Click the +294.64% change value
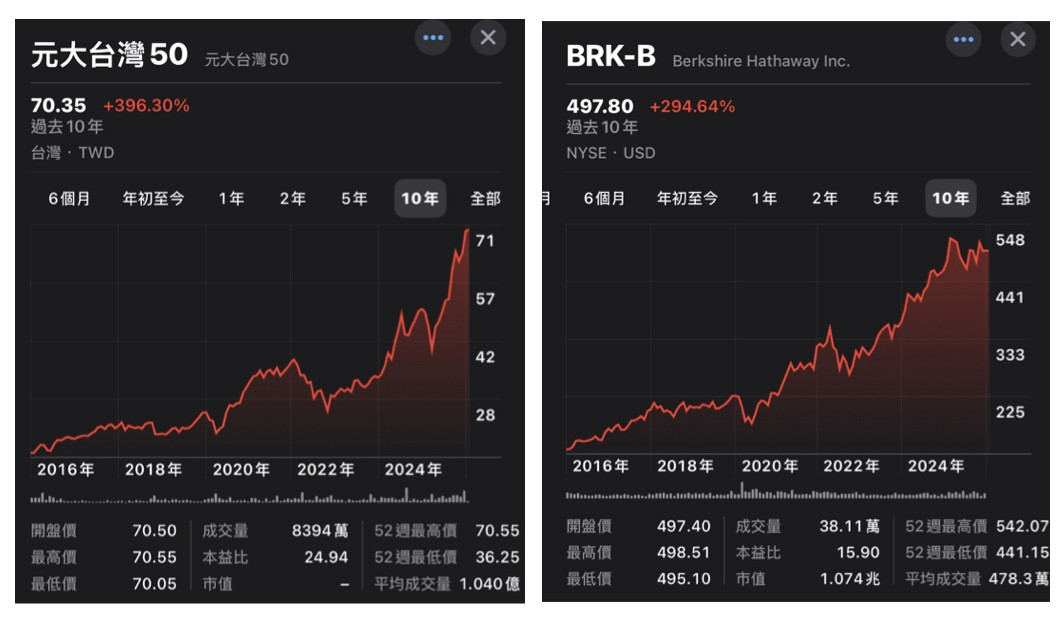The image size is (1064, 618). click(x=692, y=107)
